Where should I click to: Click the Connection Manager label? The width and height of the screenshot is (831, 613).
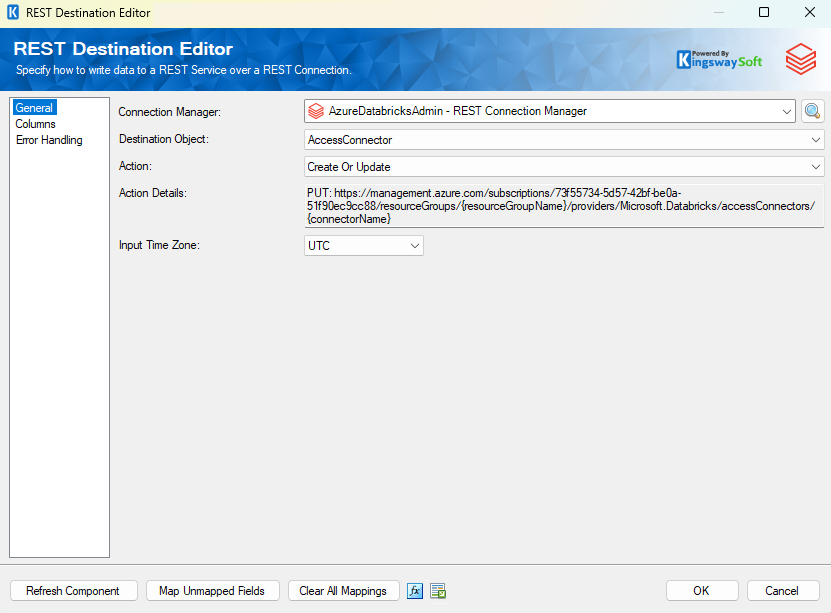click(x=170, y=112)
